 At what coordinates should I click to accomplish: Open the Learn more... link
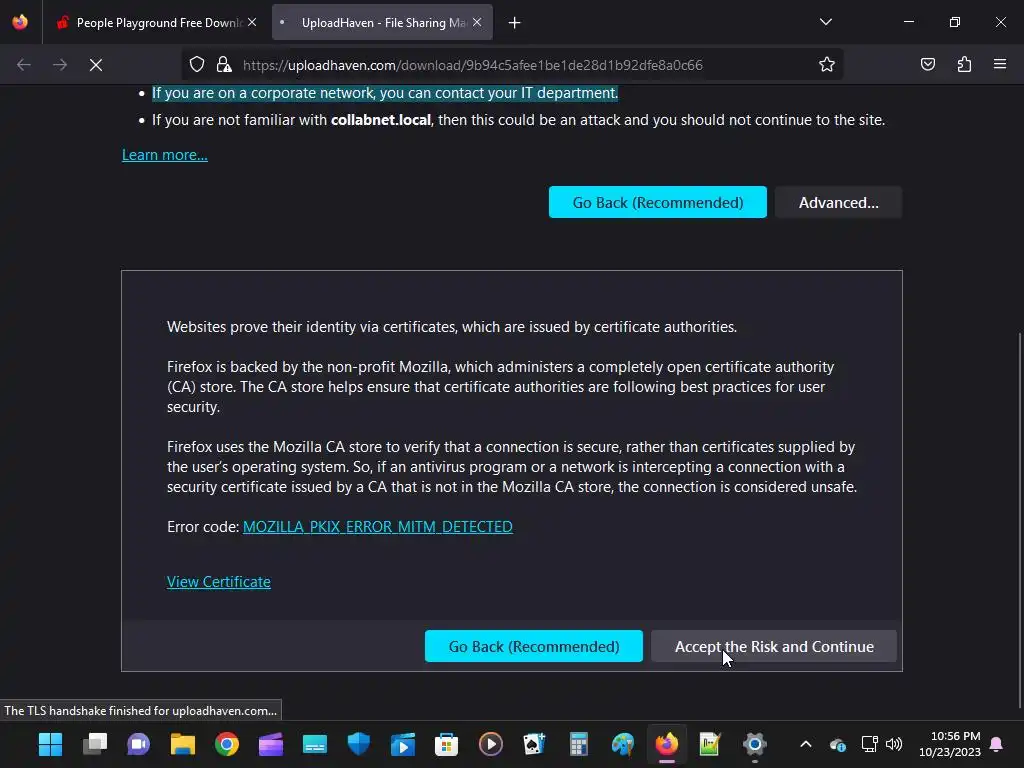165,155
